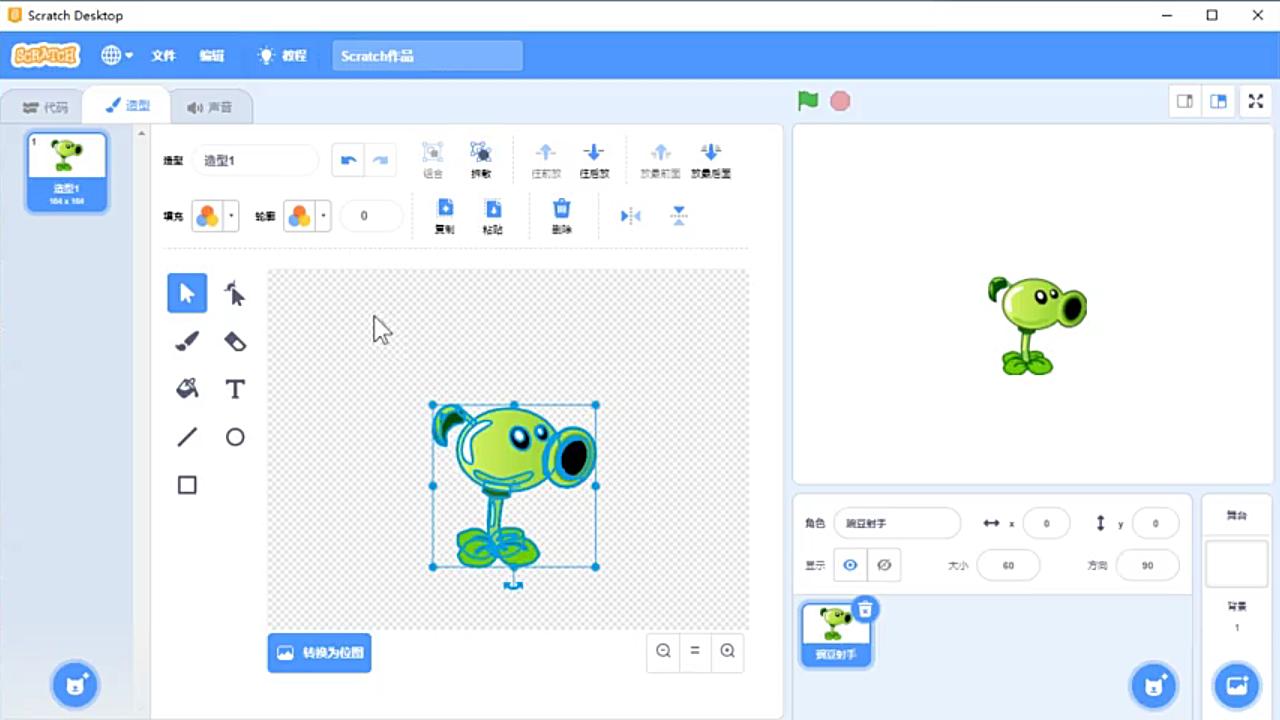The image size is (1280, 720).
Task: Open the choose a costume button
Action: pos(76,685)
